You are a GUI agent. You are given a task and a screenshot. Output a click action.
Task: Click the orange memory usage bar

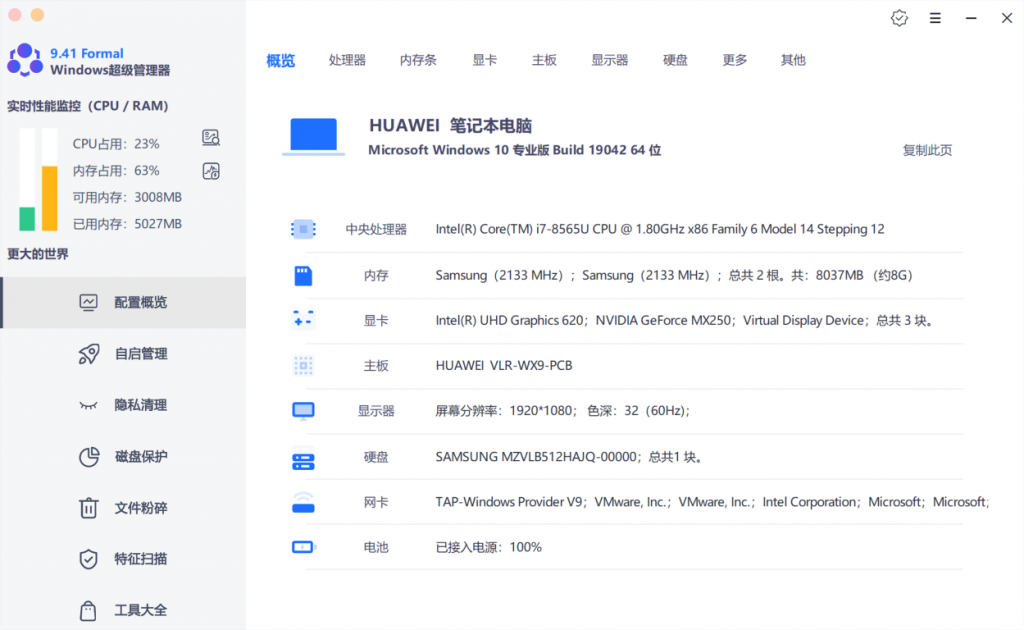50,198
